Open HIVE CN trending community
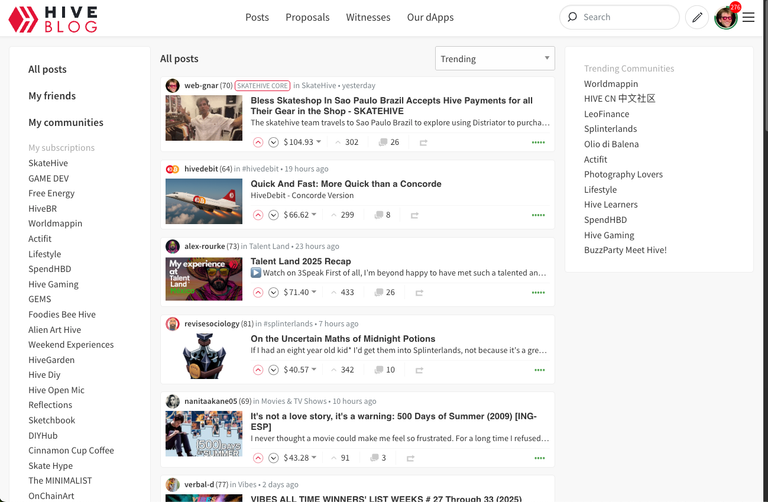768x502 pixels. [619, 99]
